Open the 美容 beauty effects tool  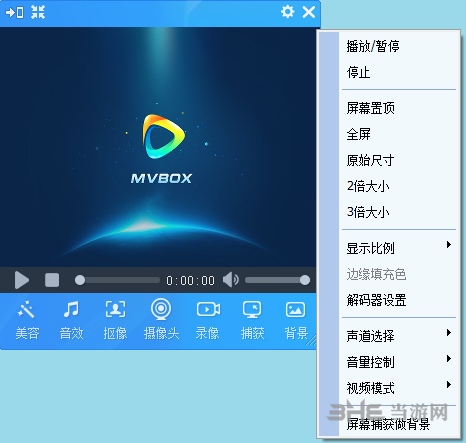tap(27, 320)
